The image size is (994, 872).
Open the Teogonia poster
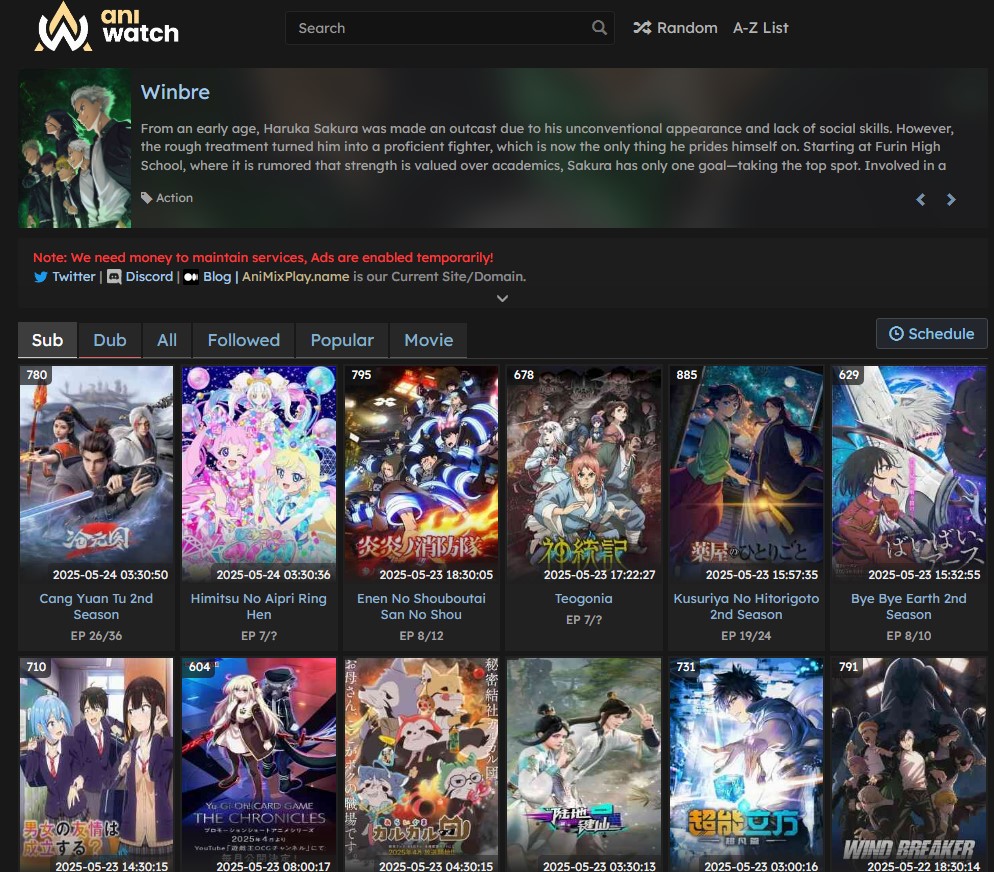(584, 472)
